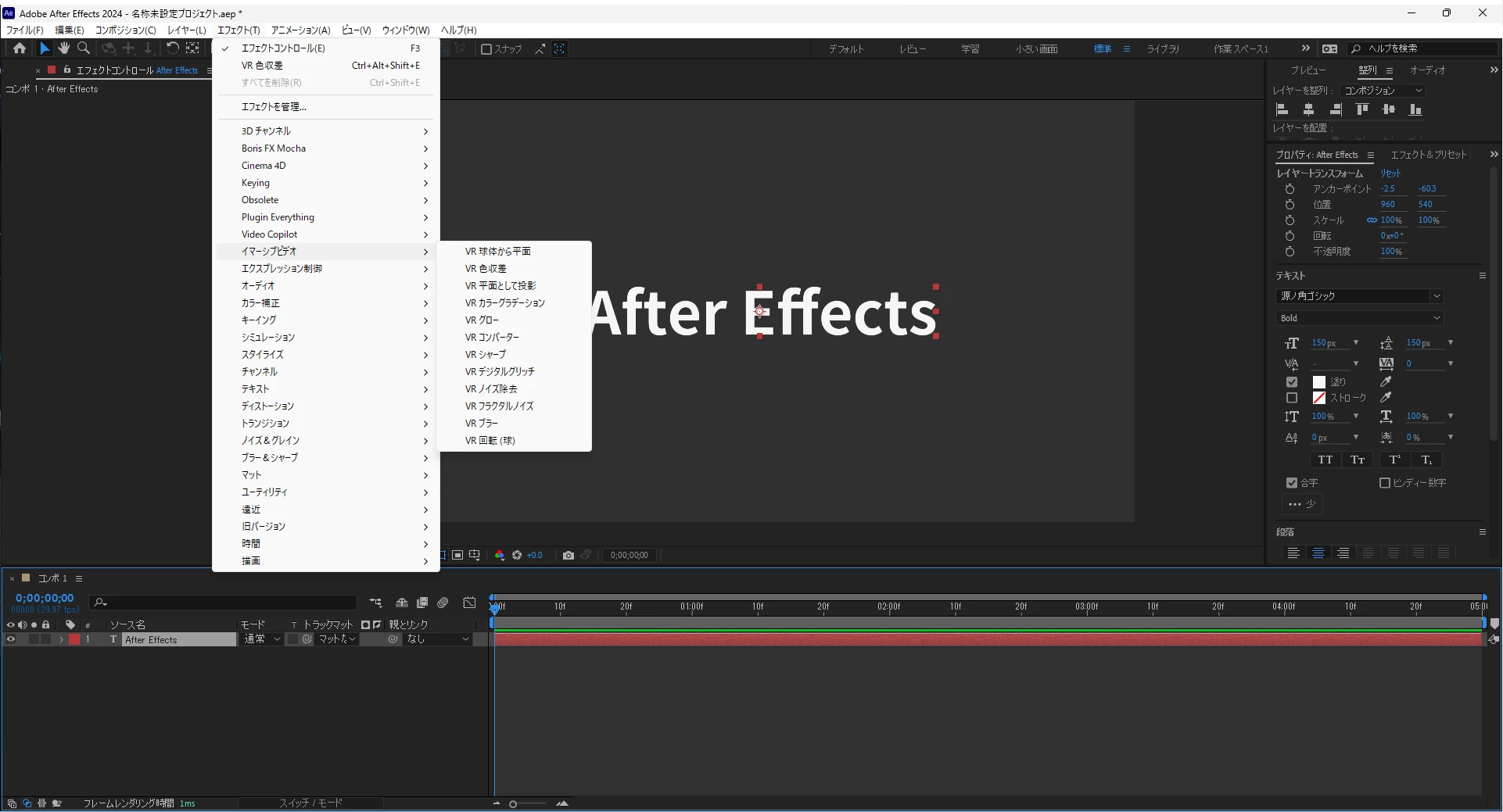1503x812 pixels.
Task: Click show channel color icon in viewer
Action: [500, 556]
